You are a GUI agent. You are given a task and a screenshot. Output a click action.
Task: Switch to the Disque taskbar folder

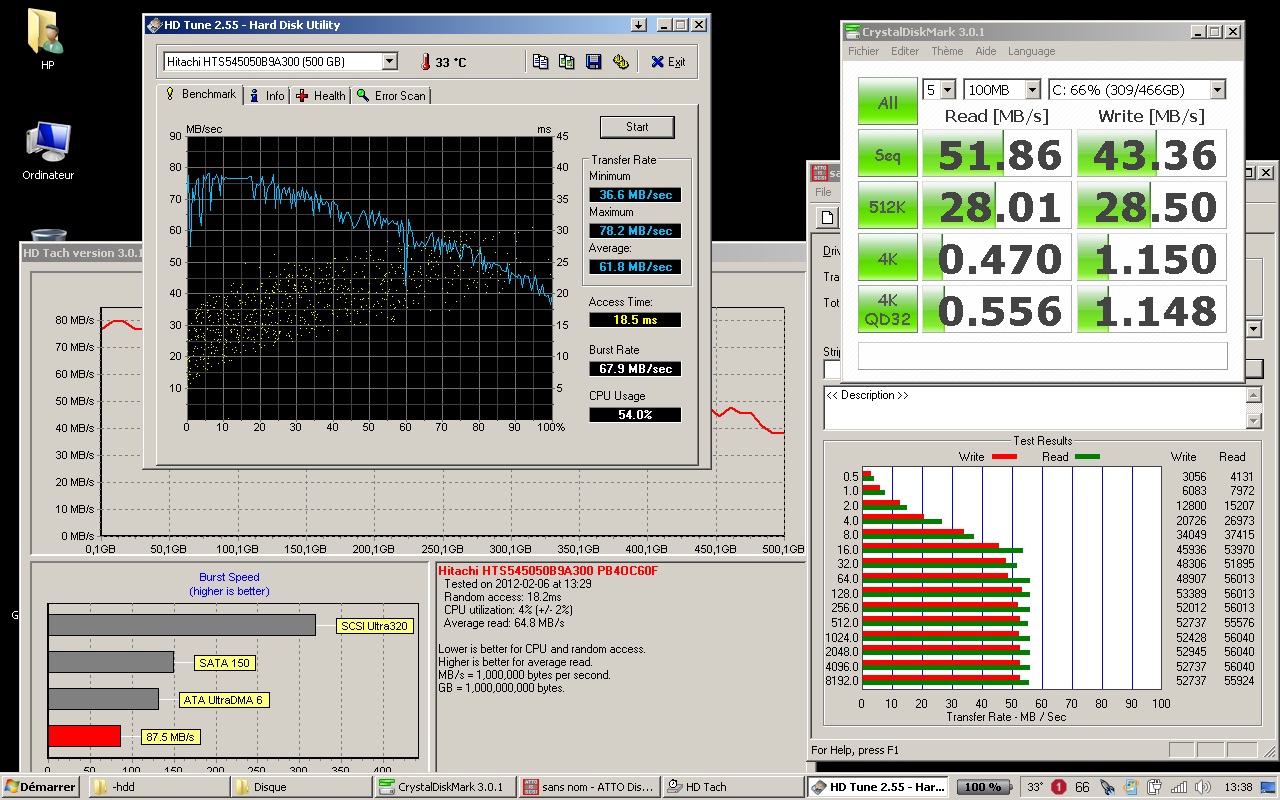pyautogui.click(x=301, y=787)
